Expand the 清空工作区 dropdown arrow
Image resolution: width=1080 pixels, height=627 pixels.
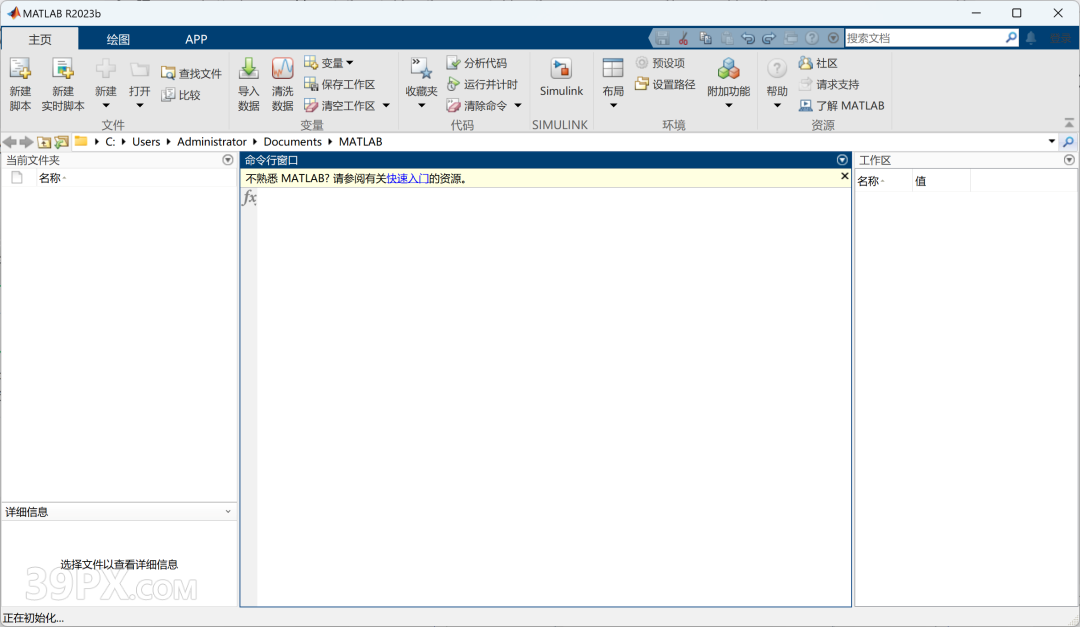[386, 105]
